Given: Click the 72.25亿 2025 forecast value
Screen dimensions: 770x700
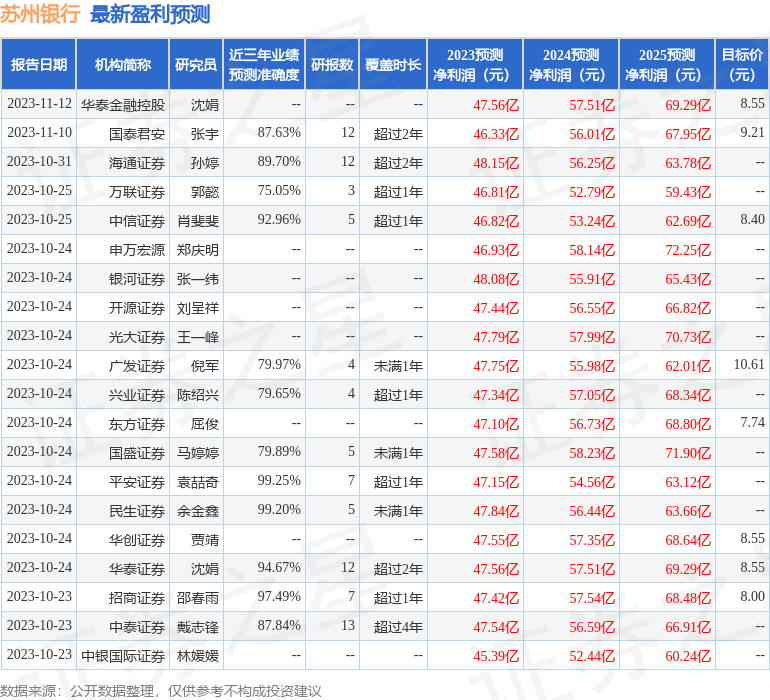Looking at the screenshot, I should pyautogui.click(x=688, y=250).
